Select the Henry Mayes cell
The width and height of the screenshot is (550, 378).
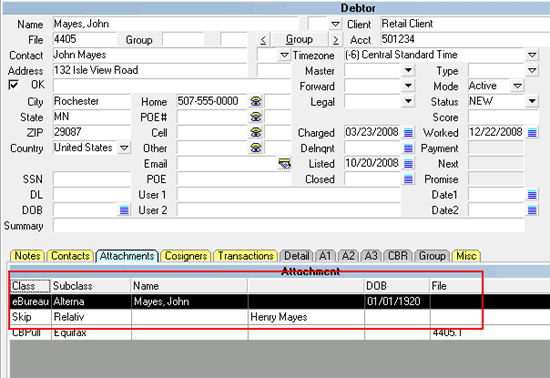[x=306, y=317]
